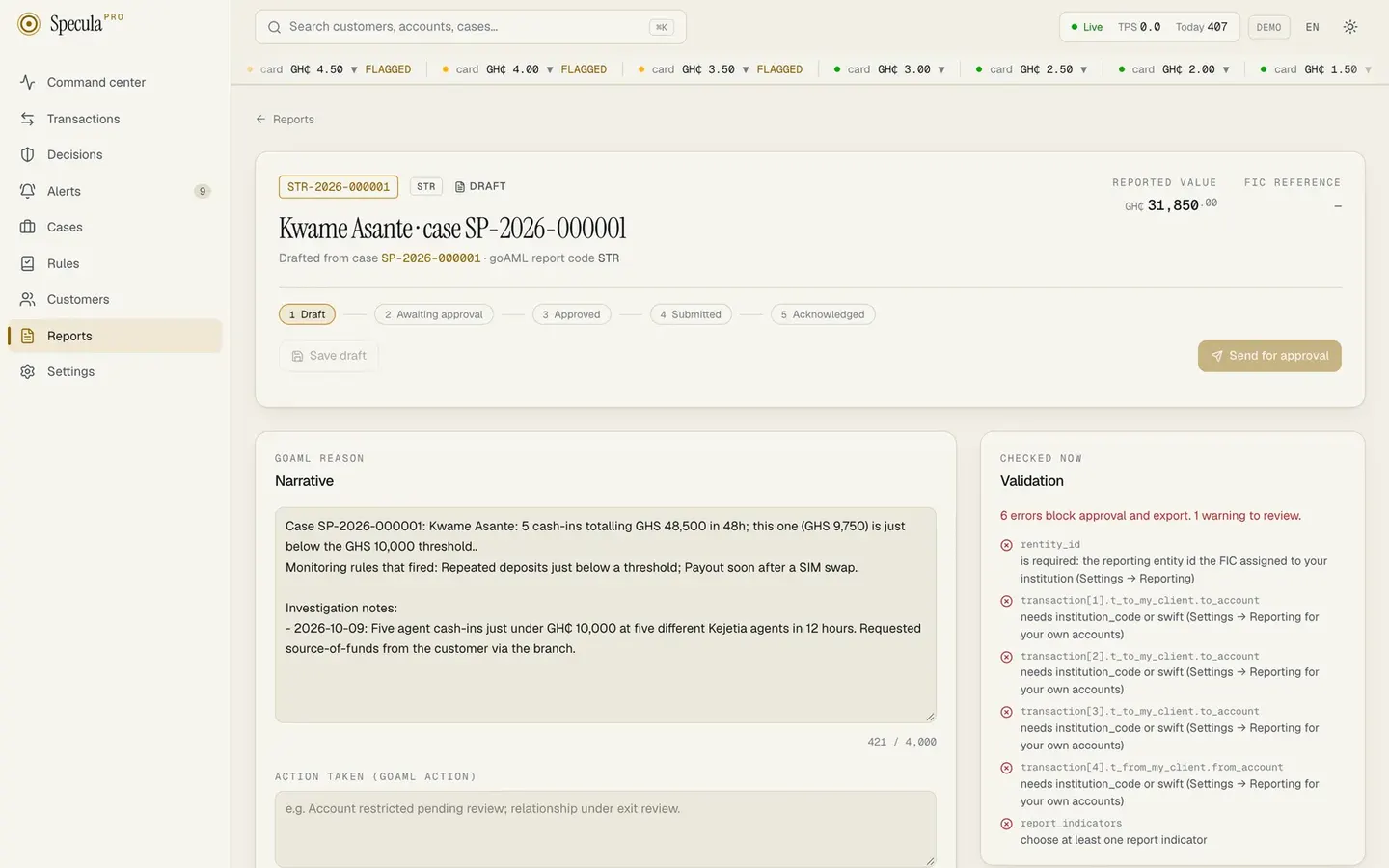Image resolution: width=1389 pixels, height=868 pixels.
Task: Open the Decisions section
Action: [x=115, y=154]
